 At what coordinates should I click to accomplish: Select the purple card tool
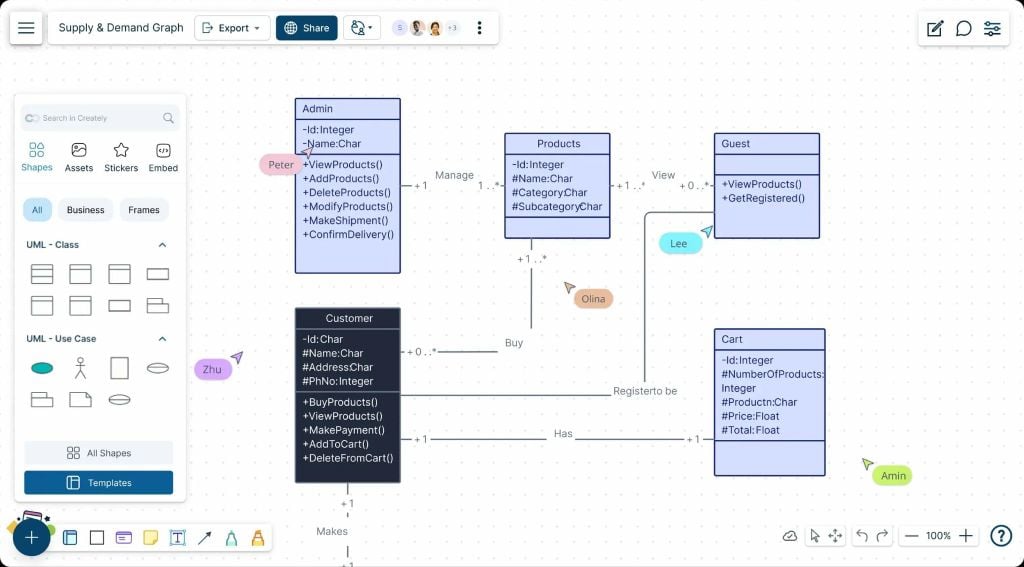[x=123, y=538]
